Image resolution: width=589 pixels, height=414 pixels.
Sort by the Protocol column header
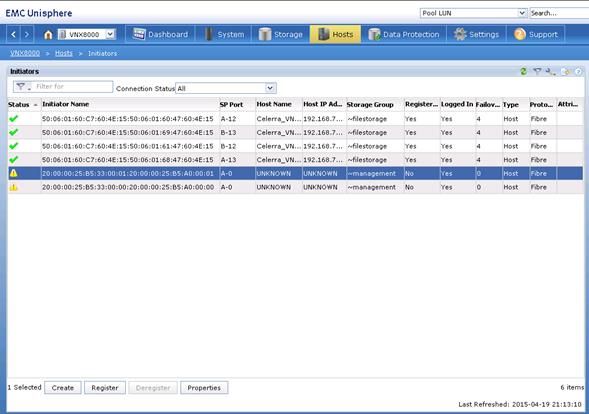coord(542,104)
